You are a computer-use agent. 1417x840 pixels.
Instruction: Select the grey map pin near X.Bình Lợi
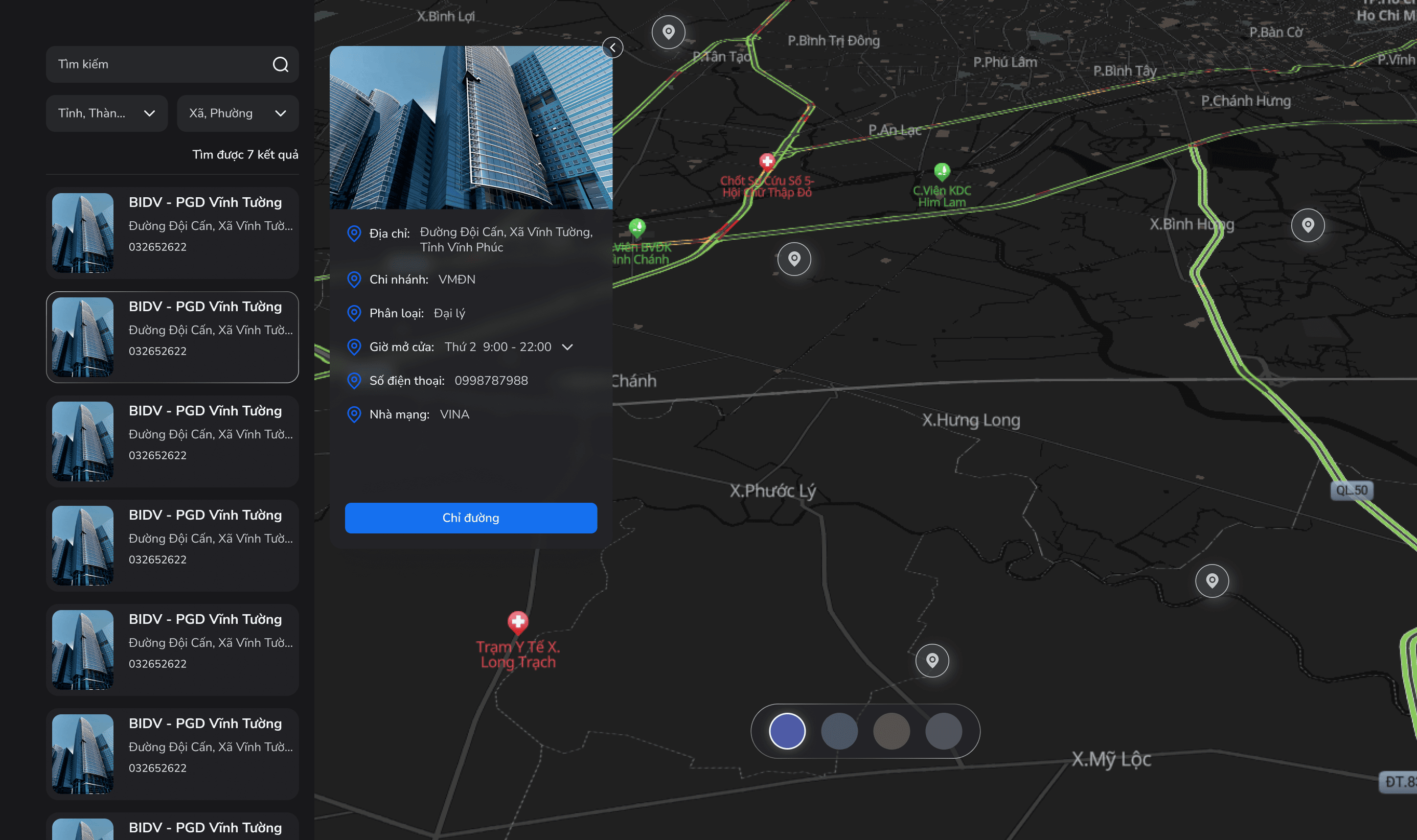(669, 32)
